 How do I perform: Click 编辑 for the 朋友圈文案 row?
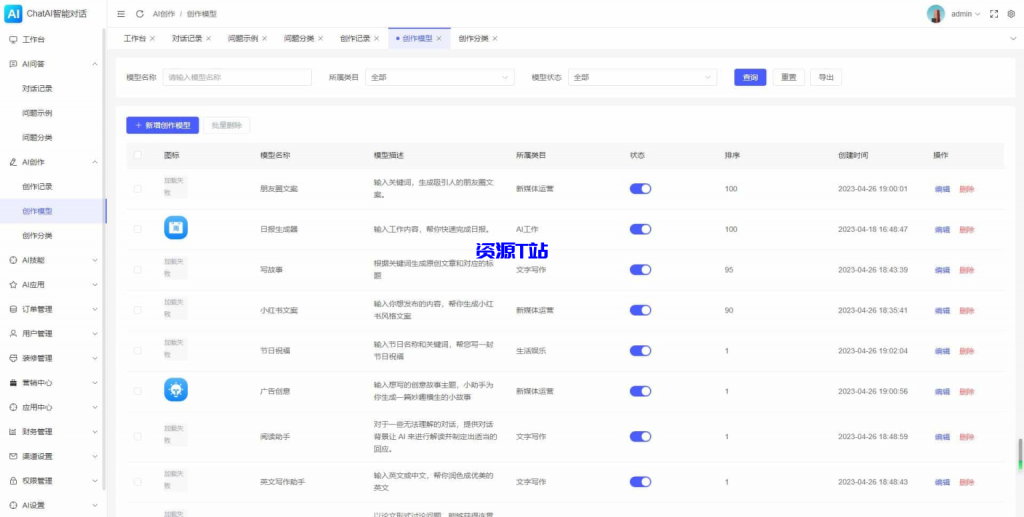point(942,189)
